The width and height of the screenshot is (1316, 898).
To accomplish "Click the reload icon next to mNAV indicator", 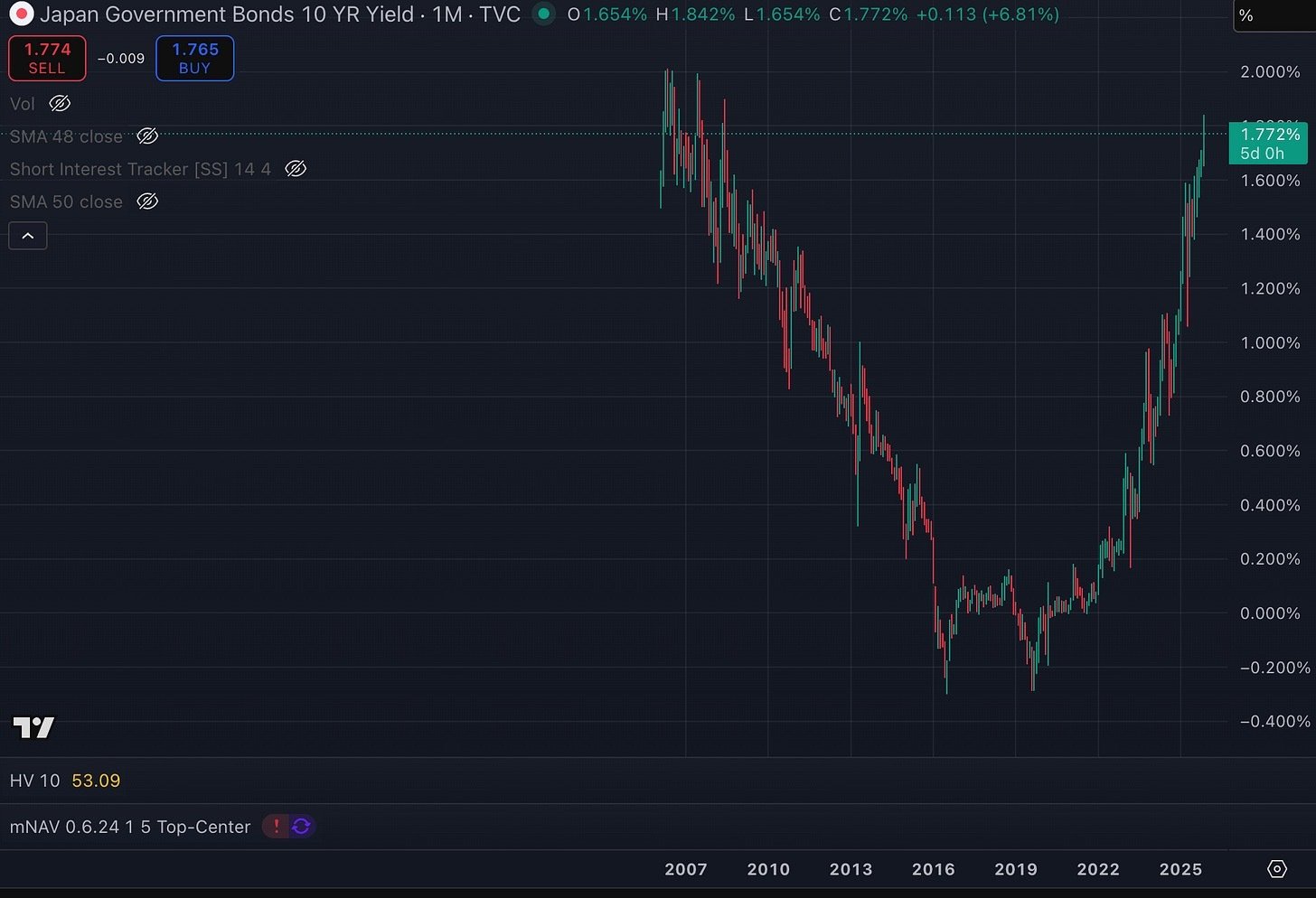I will [x=301, y=826].
